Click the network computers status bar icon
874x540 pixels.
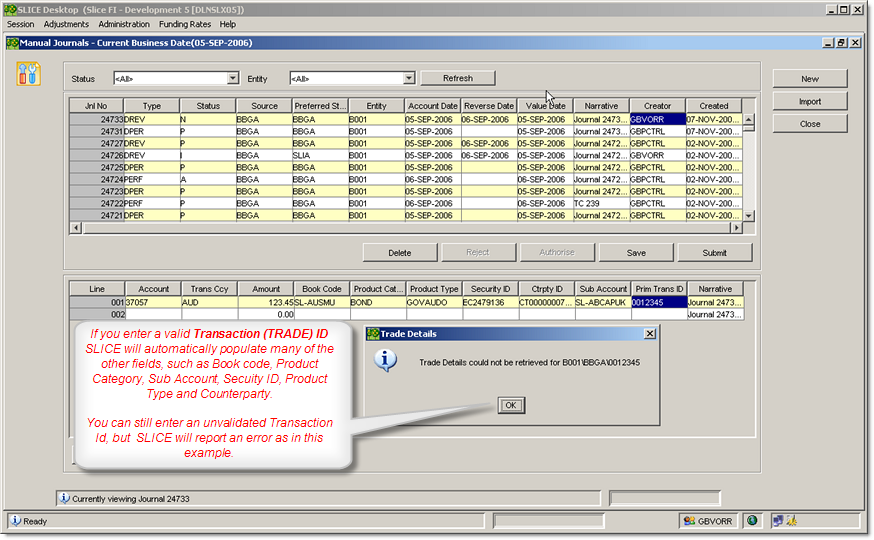pos(777,521)
